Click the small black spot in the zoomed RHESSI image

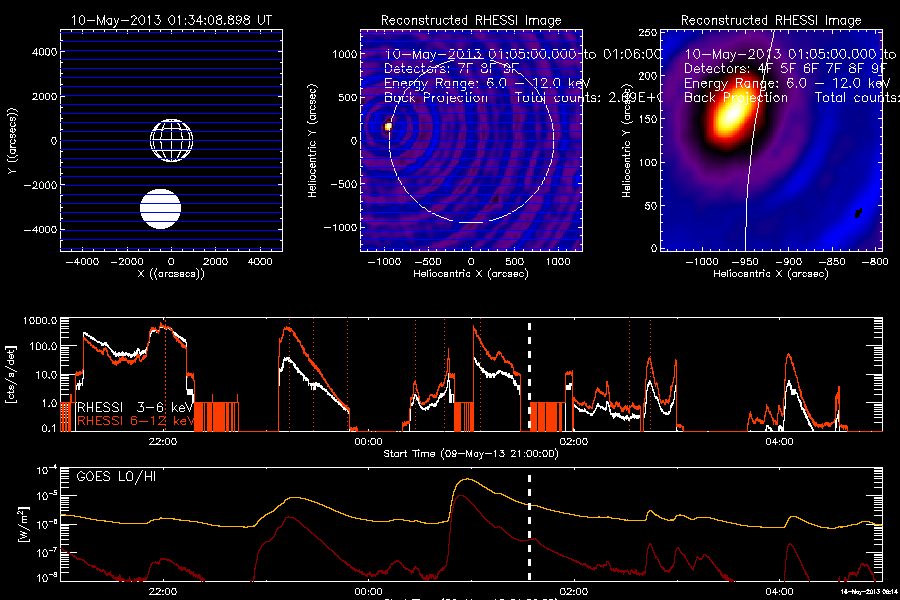coord(858,213)
